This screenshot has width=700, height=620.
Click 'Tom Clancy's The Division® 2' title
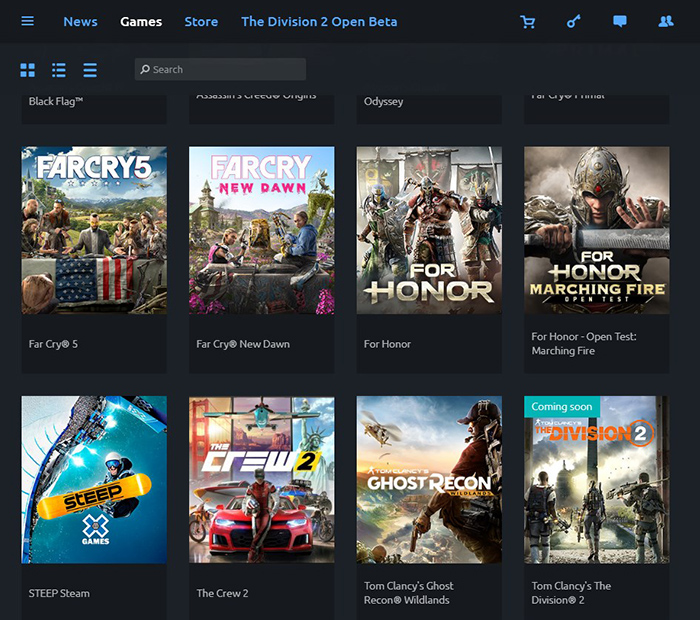click(571, 593)
